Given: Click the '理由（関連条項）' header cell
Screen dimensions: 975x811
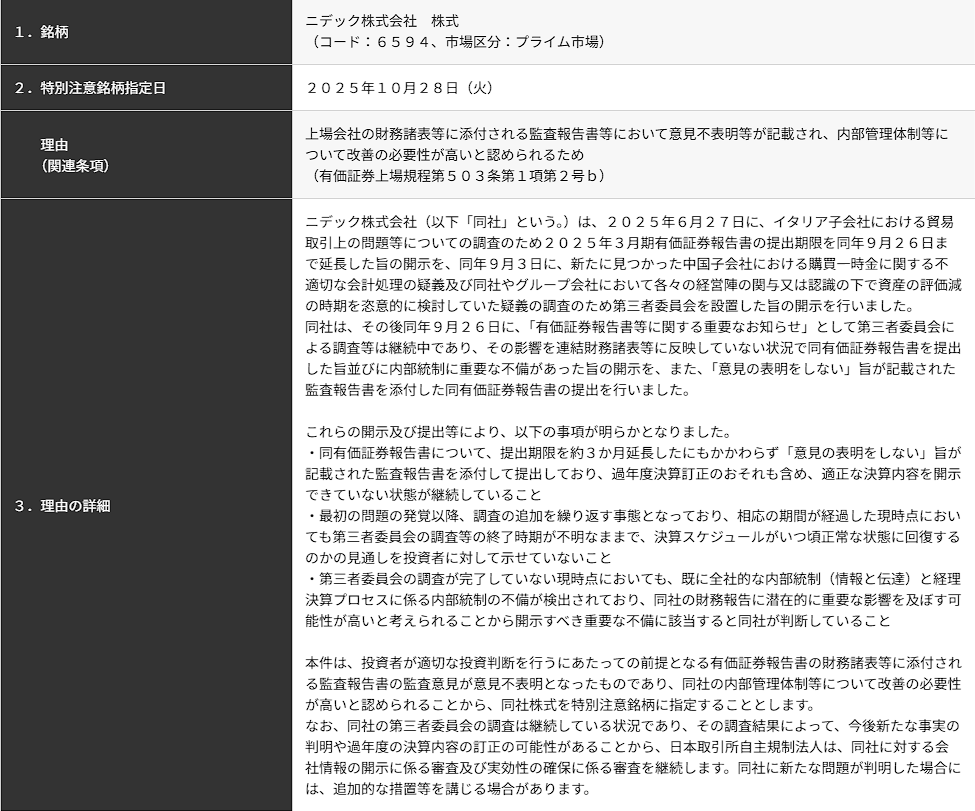Looking at the screenshot, I should 146,155.
